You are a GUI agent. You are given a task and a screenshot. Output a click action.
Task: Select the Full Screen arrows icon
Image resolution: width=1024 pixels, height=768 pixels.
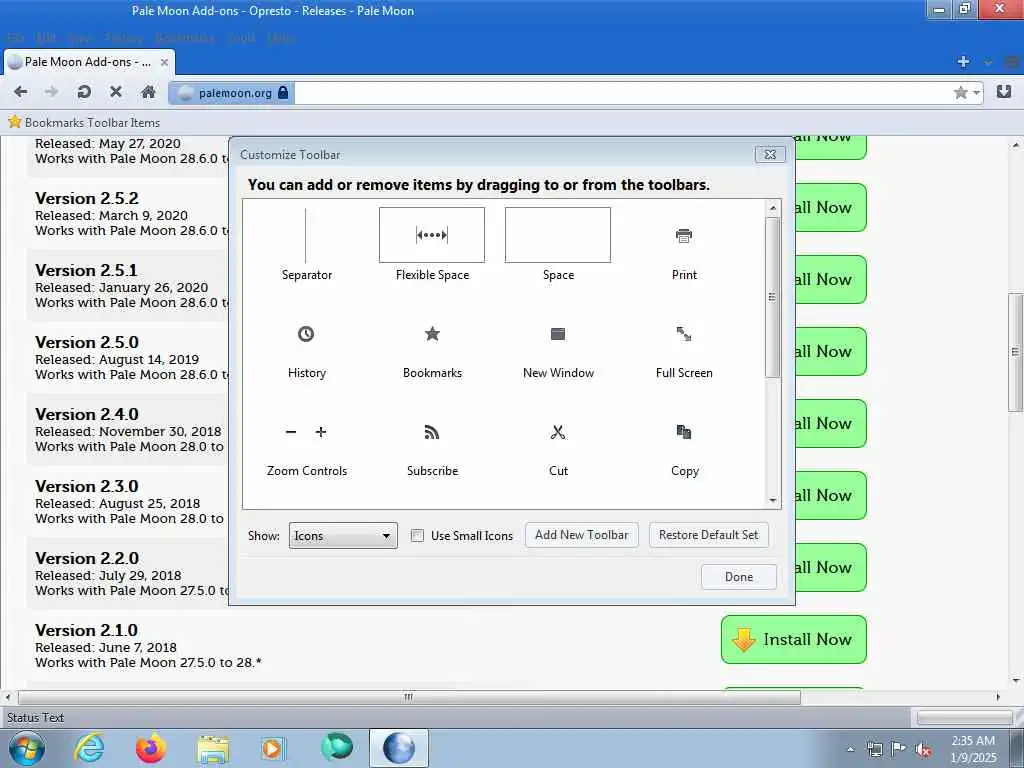coord(684,334)
